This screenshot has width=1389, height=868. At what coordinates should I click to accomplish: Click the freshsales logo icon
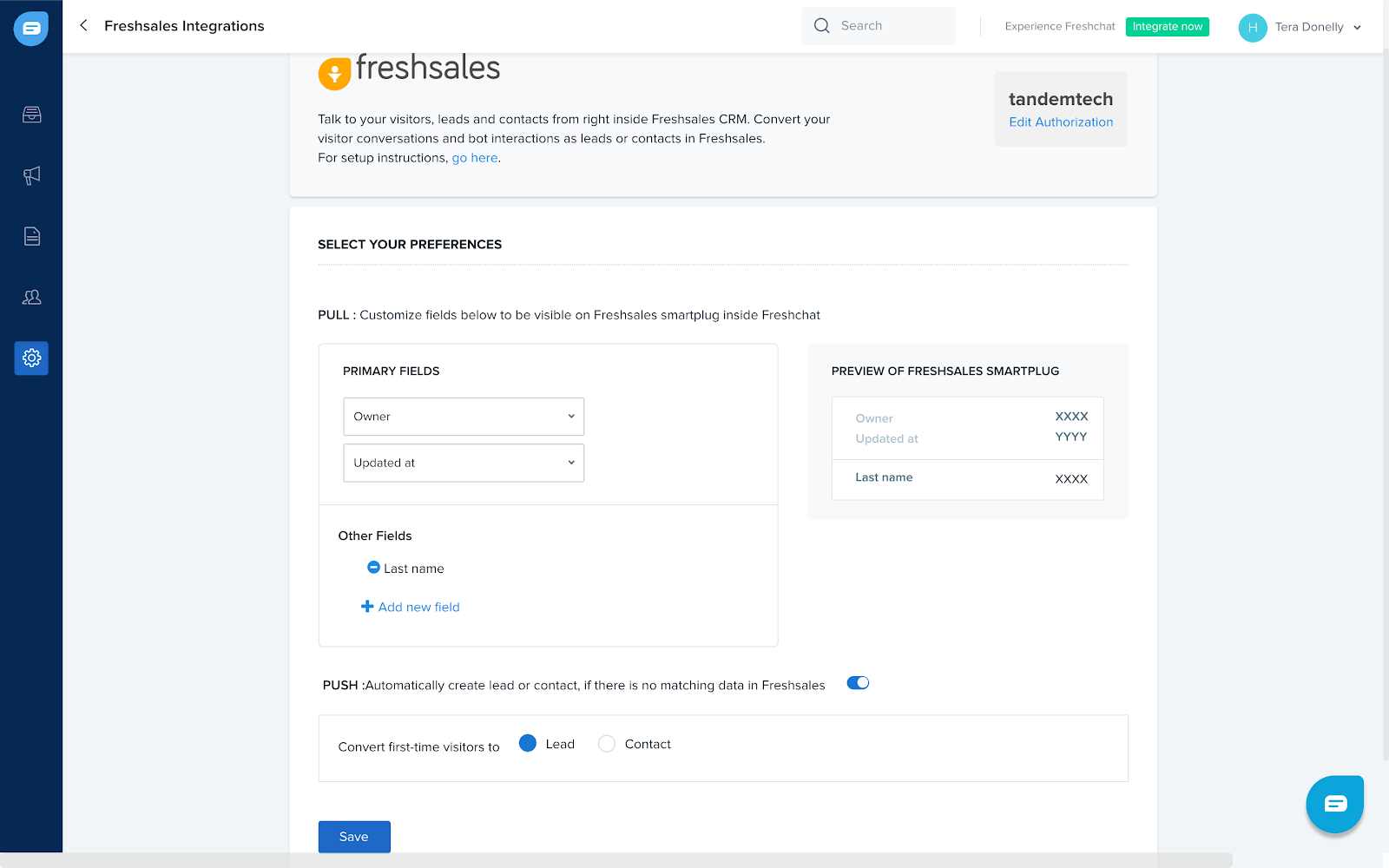(334, 74)
